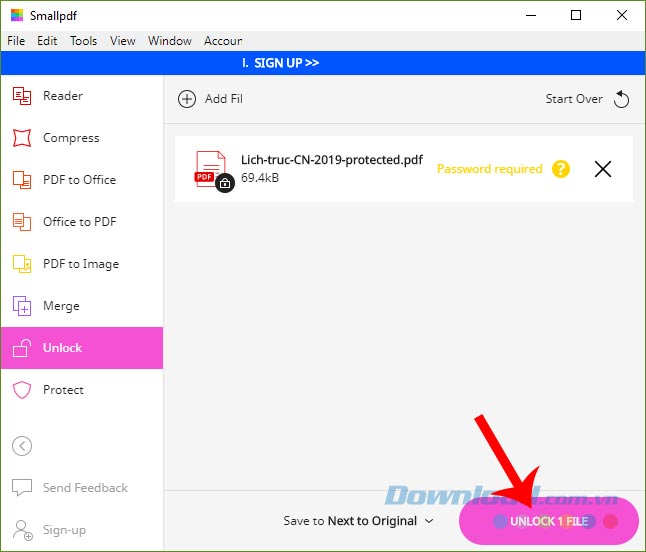Click the Compress label in sidebar
Image resolution: width=646 pixels, height=552 pixels.
click(x=71, y=138)
